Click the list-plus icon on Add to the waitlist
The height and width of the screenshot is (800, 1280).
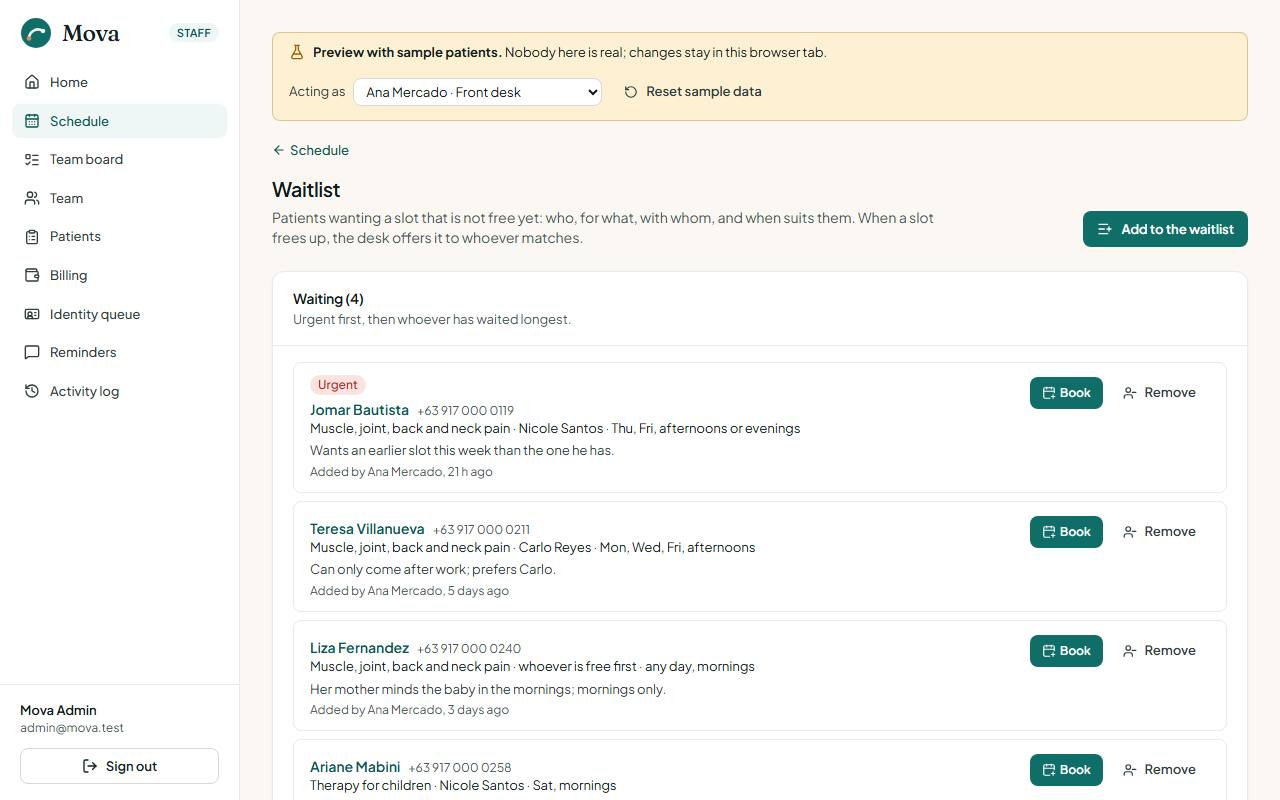1105,229
